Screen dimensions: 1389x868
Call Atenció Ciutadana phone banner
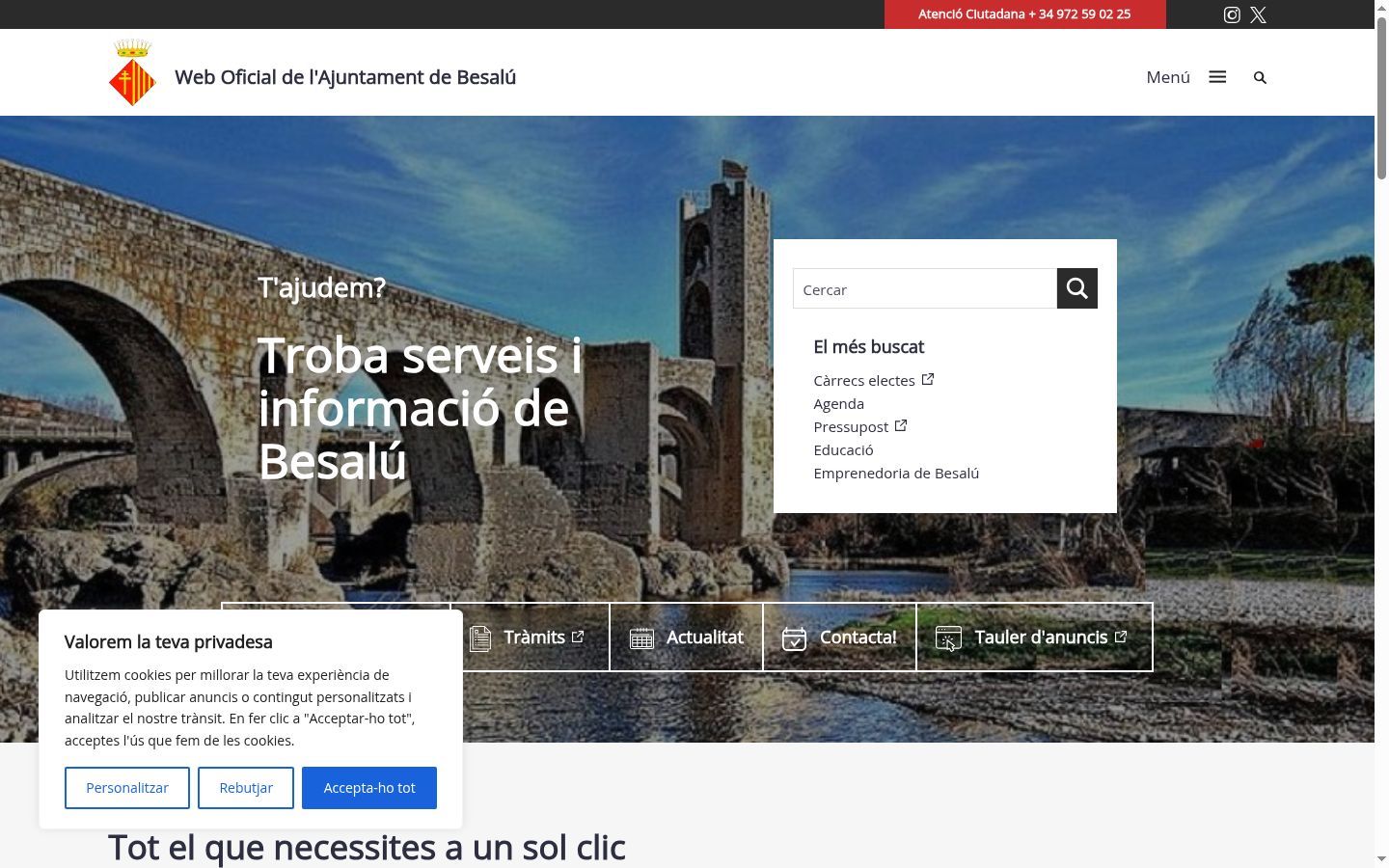1025,14
